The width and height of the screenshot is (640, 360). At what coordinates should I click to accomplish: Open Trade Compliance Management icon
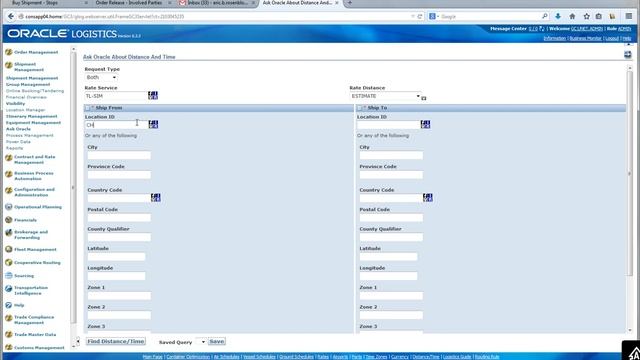9,318
